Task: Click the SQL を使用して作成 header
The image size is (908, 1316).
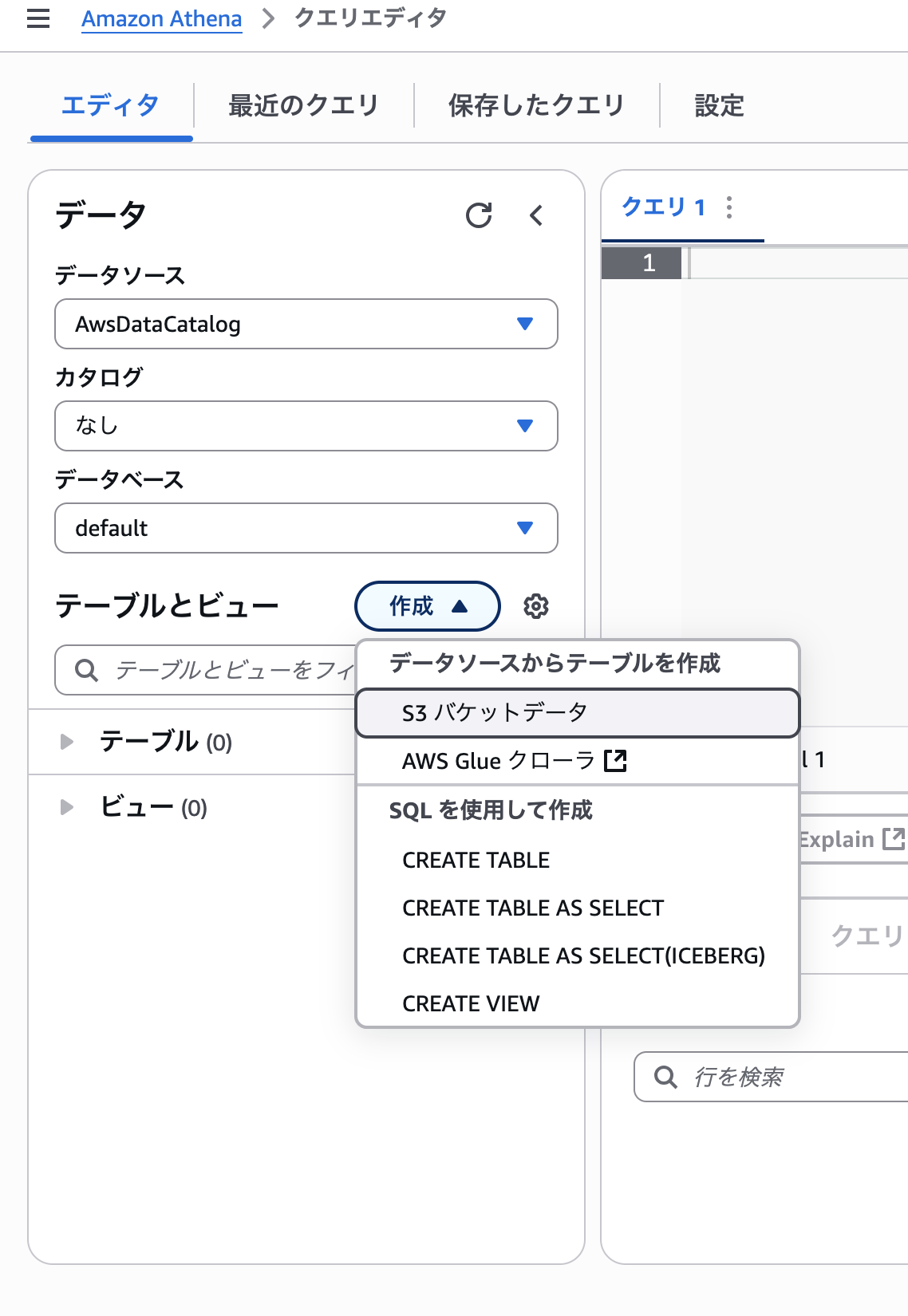Action: pyautogui.click(x=491, y=810)
